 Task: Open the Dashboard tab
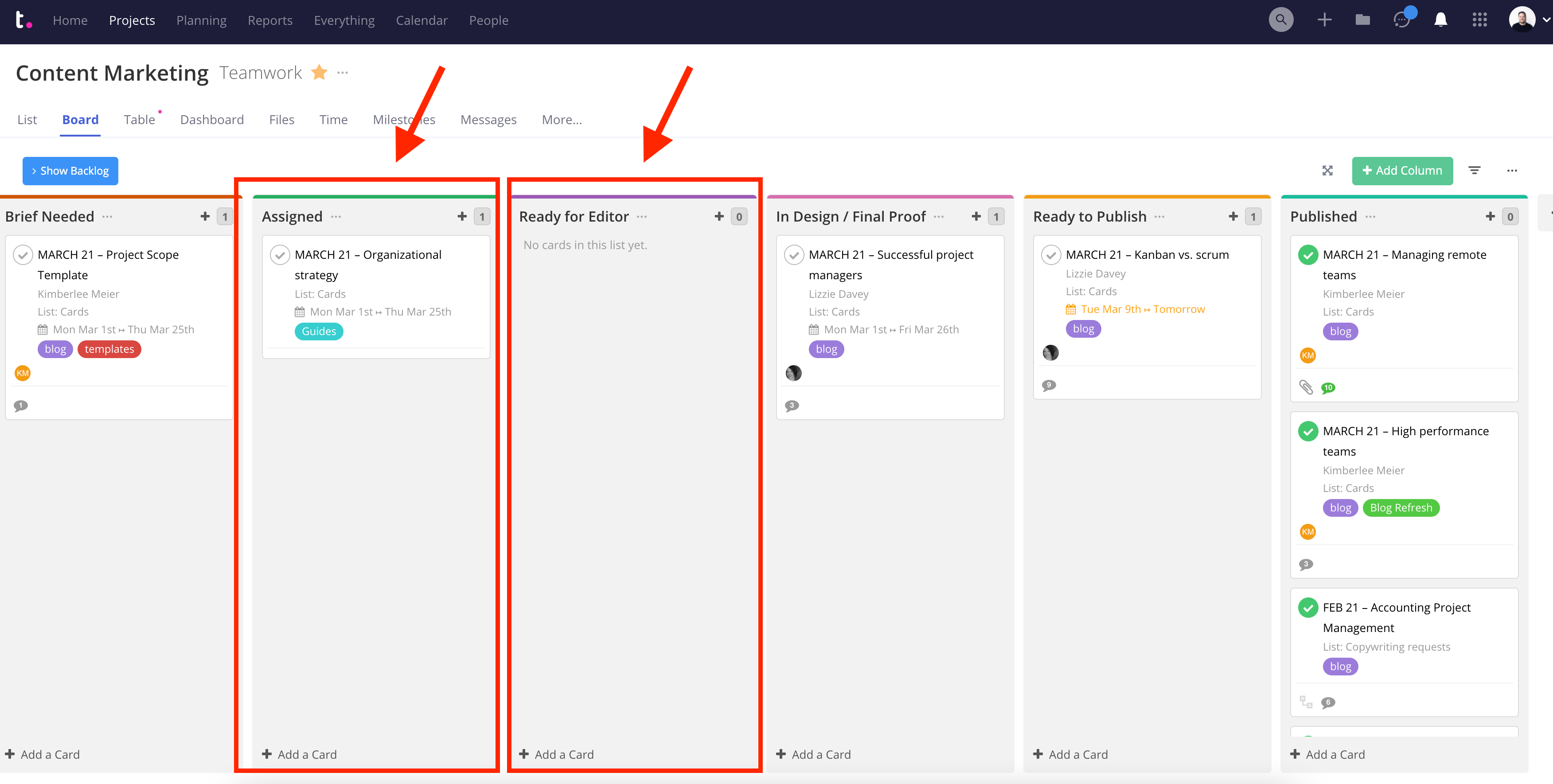[211, 119]
